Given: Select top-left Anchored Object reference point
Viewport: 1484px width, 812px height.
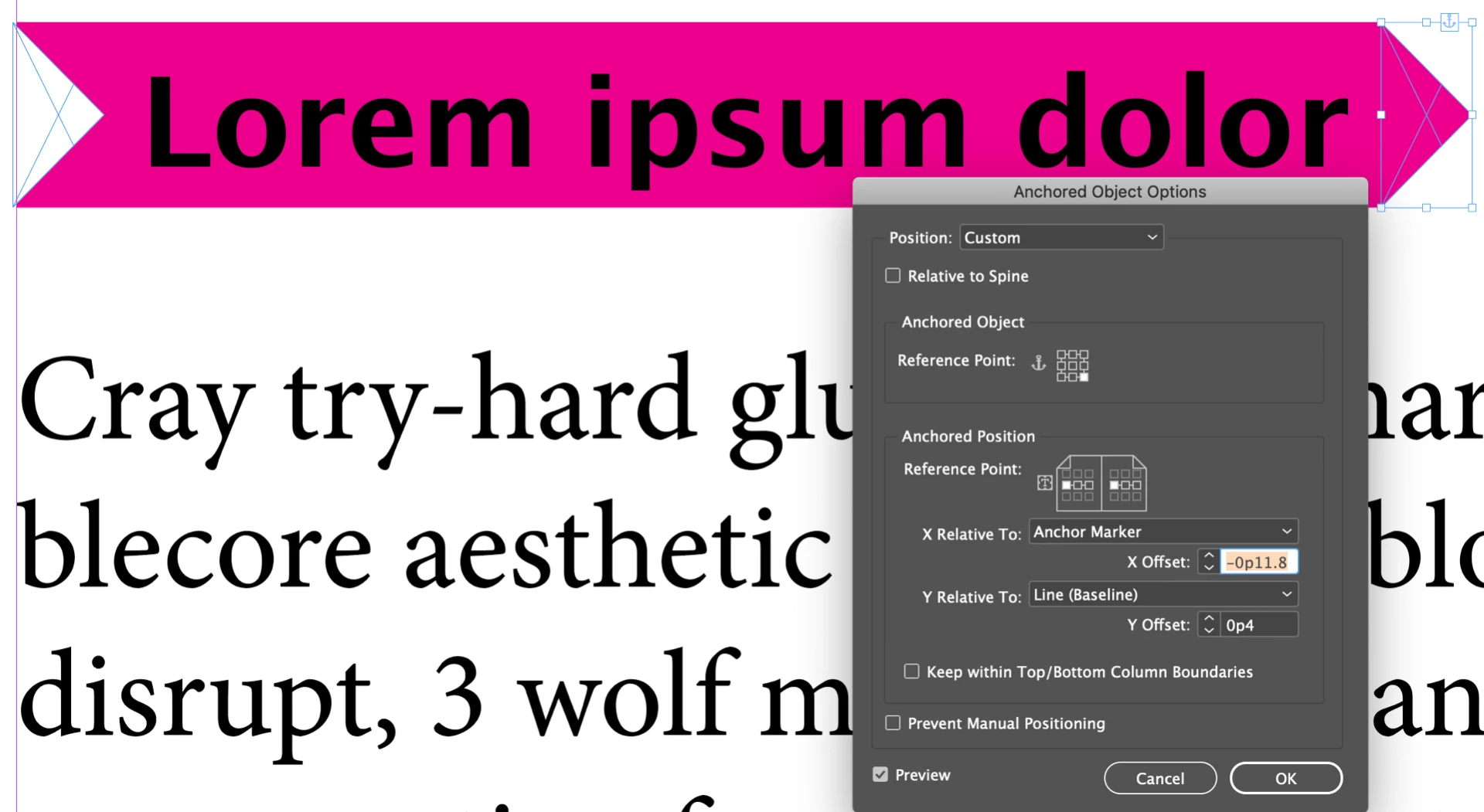Looking at the screenshot, I should pos(1061,355).
